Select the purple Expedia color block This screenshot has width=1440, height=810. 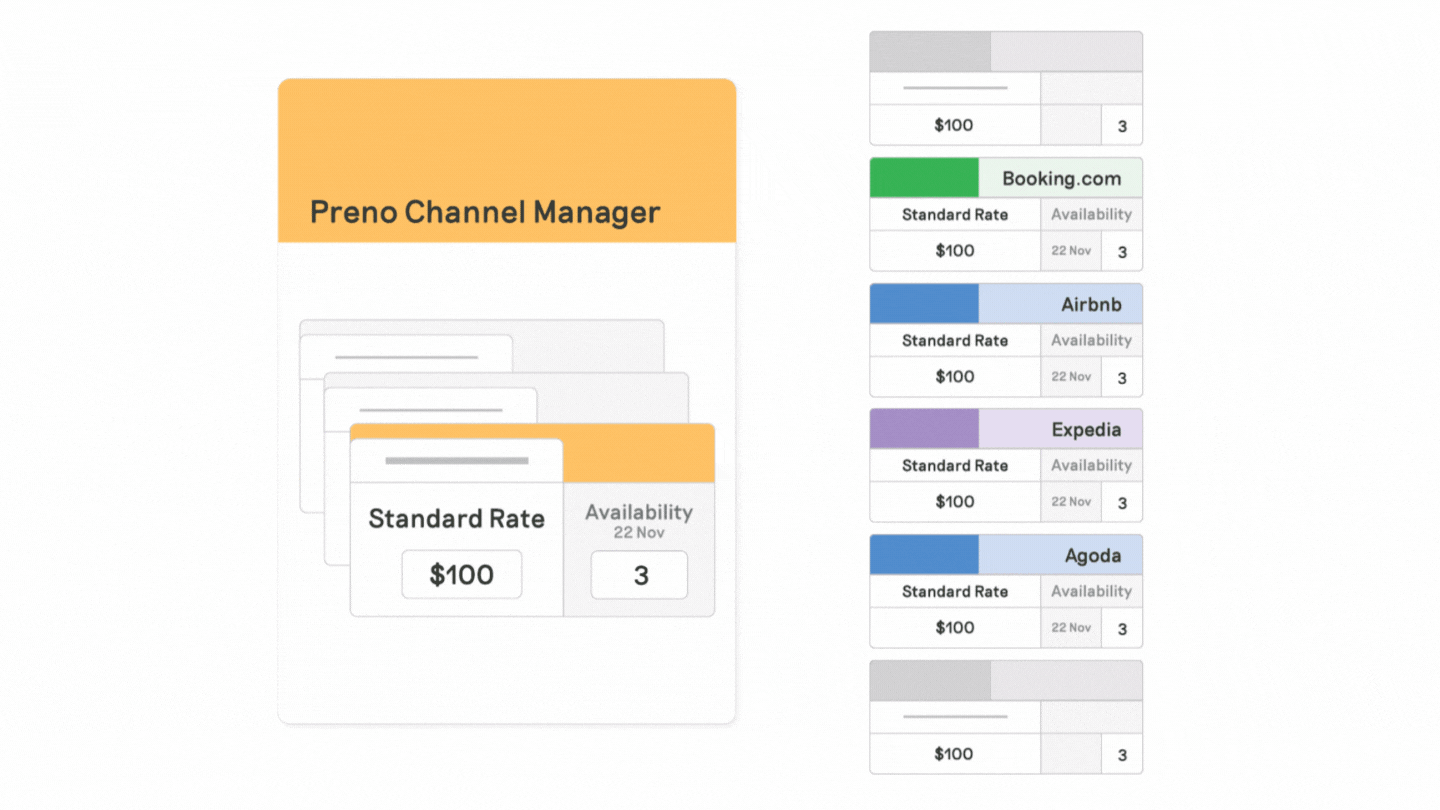click(x=924, y=429)
